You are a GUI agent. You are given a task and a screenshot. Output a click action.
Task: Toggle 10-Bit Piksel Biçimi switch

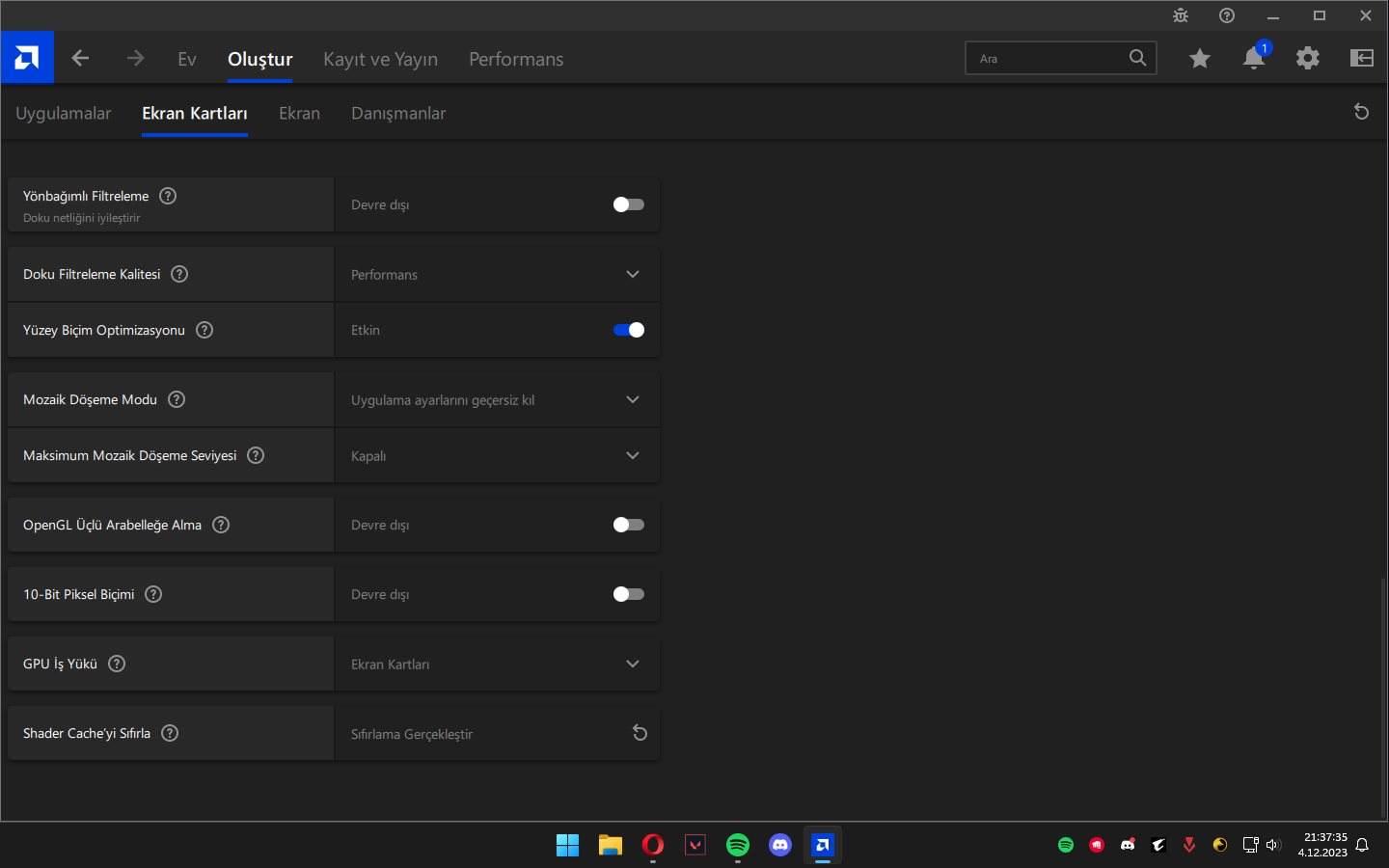(x=628, y=594)
